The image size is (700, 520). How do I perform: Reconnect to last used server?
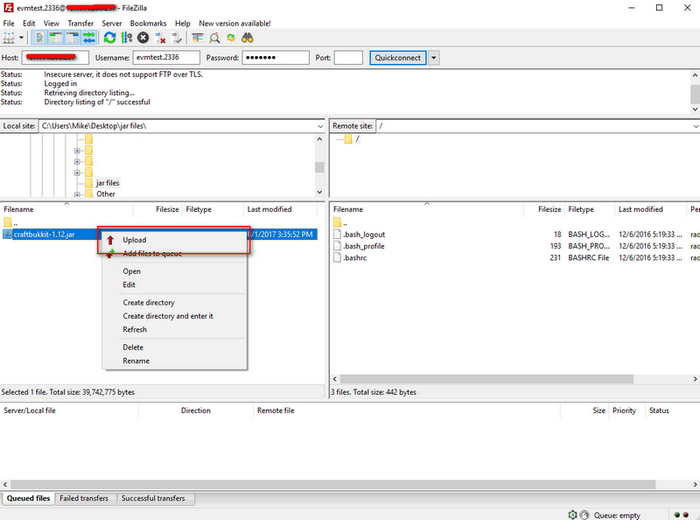point(177,38)
